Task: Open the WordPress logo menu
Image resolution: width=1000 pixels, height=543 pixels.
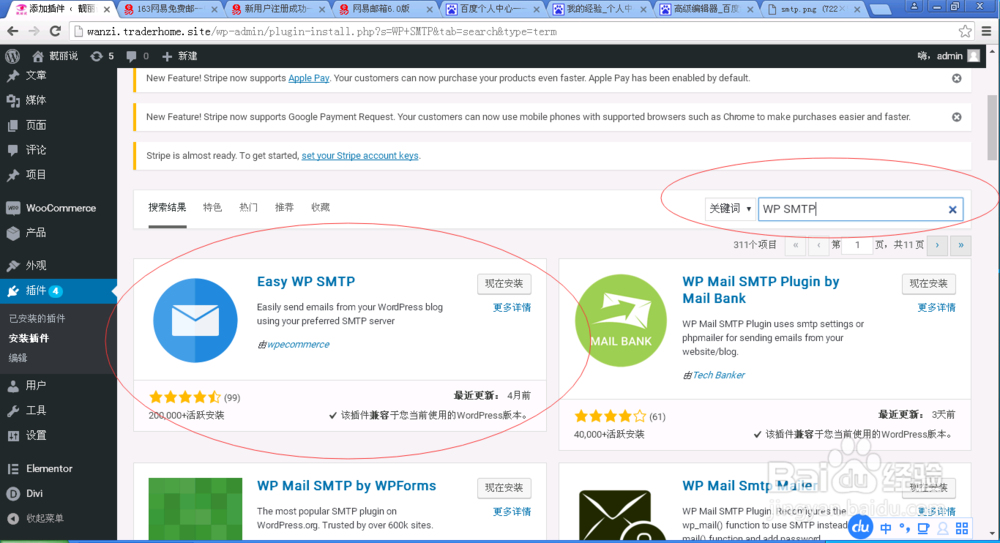Action: point(12,56)
